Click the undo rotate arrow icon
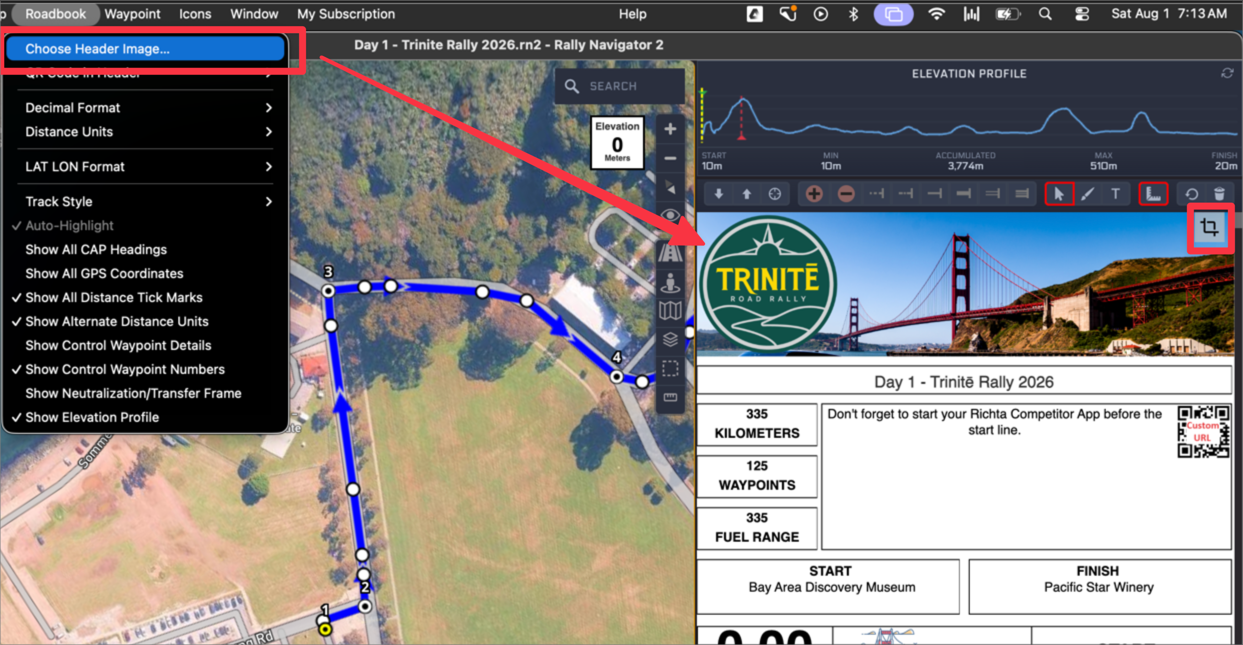This screenshot has width=1243, height=645. (x=1191, y=194)
